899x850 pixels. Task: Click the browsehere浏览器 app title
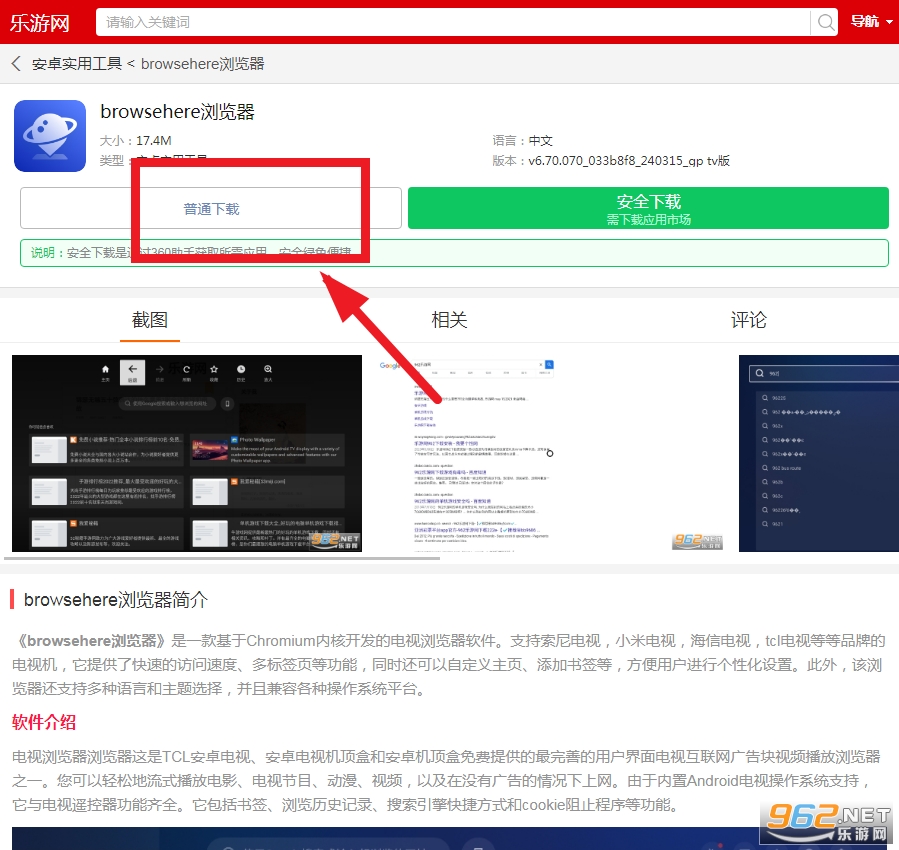pos(177,111)
